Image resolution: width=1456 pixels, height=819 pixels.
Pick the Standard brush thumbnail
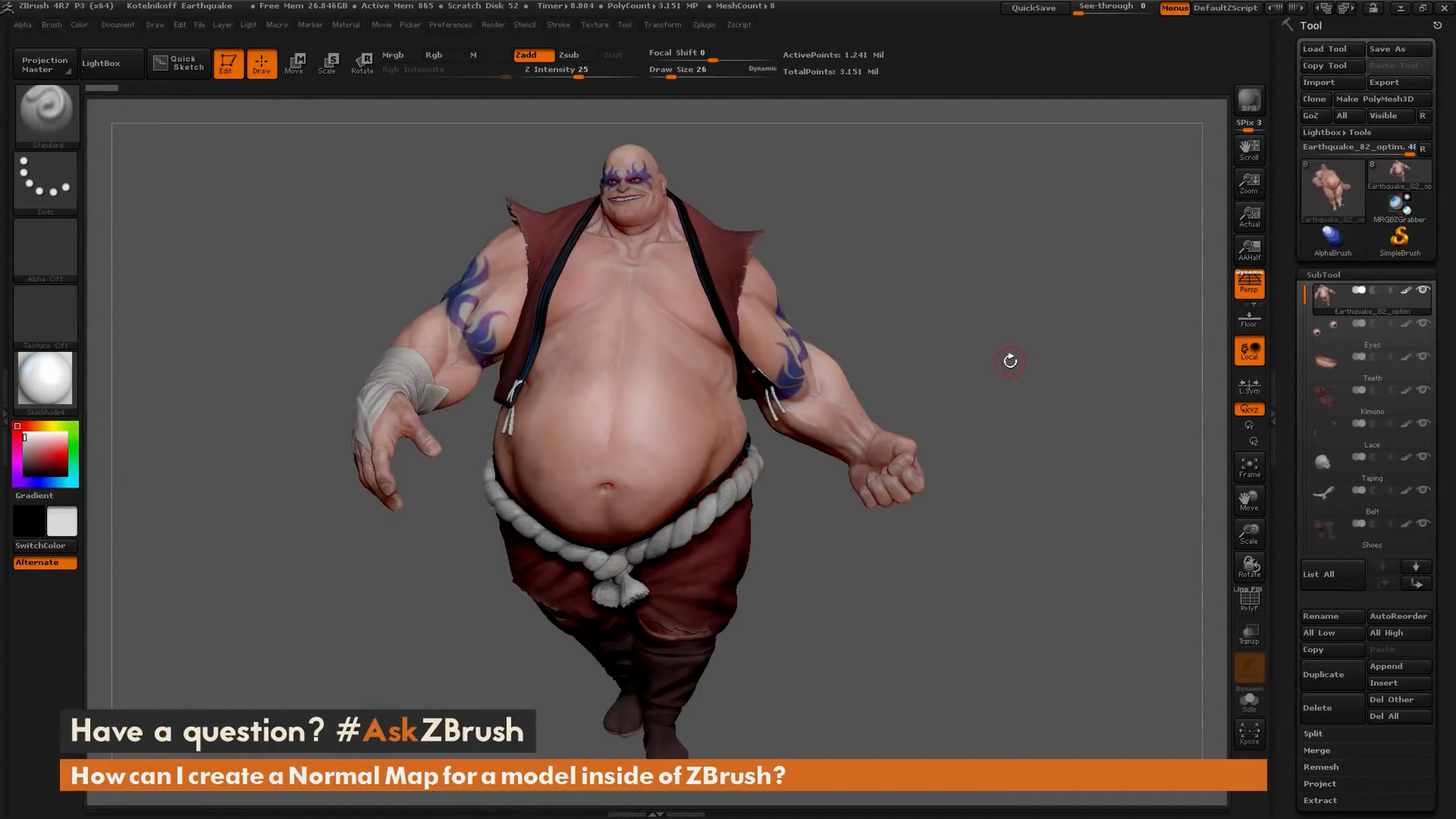(x=47, y=116)
